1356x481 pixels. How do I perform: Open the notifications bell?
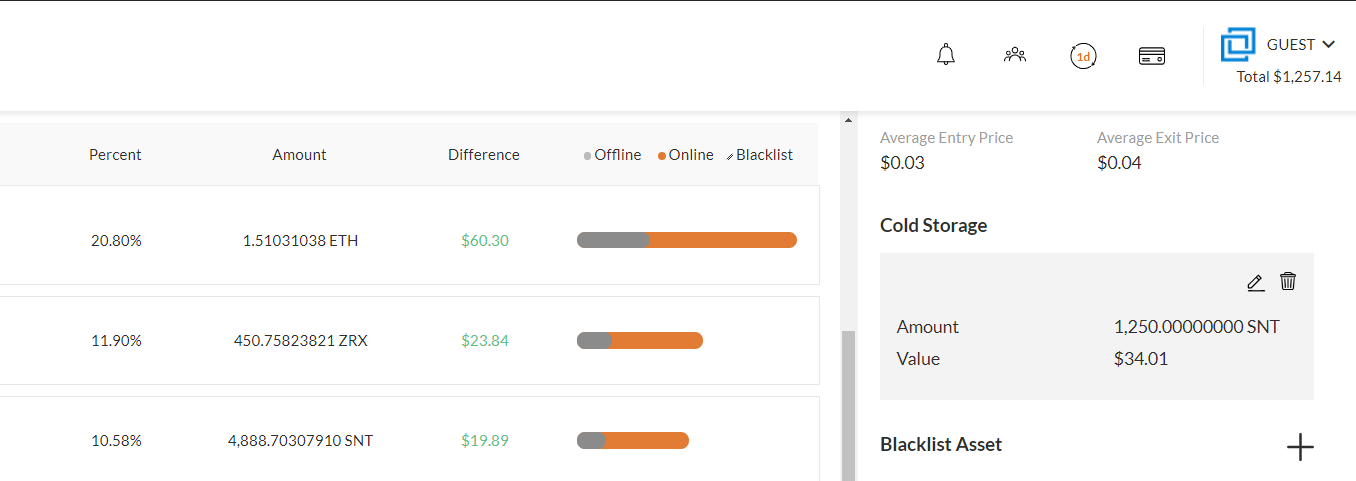(945, 55)
